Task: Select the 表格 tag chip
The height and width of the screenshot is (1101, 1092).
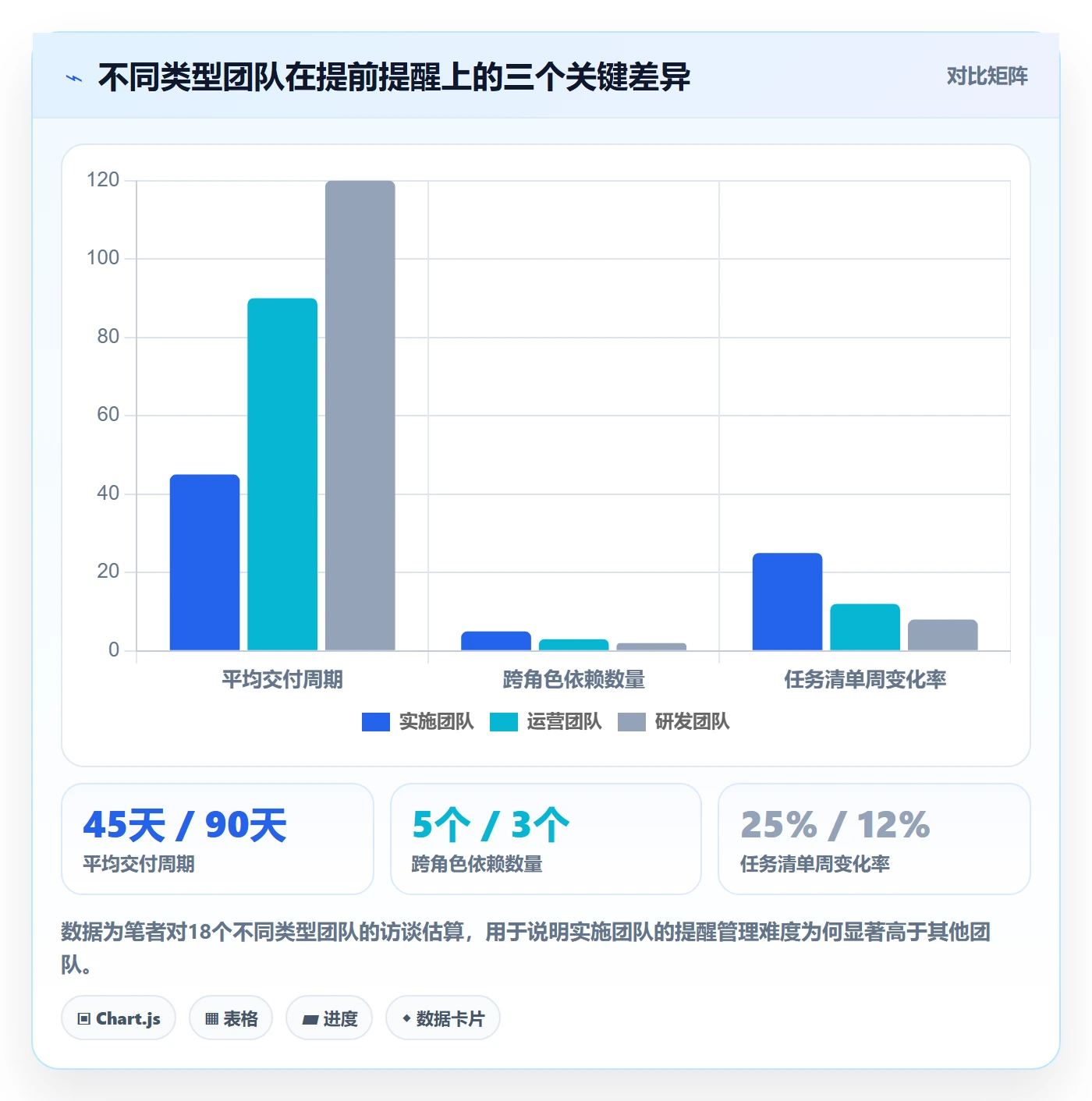Action: [231, 1018]
